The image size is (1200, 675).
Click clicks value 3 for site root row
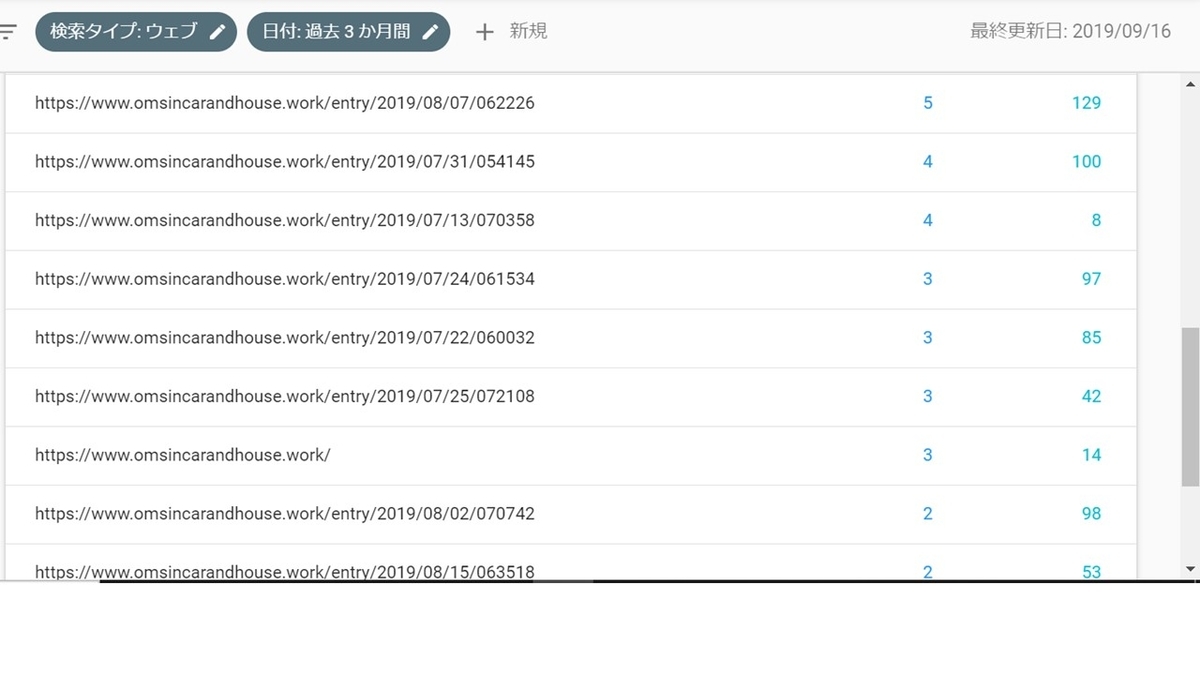click(x=928, y=455)
